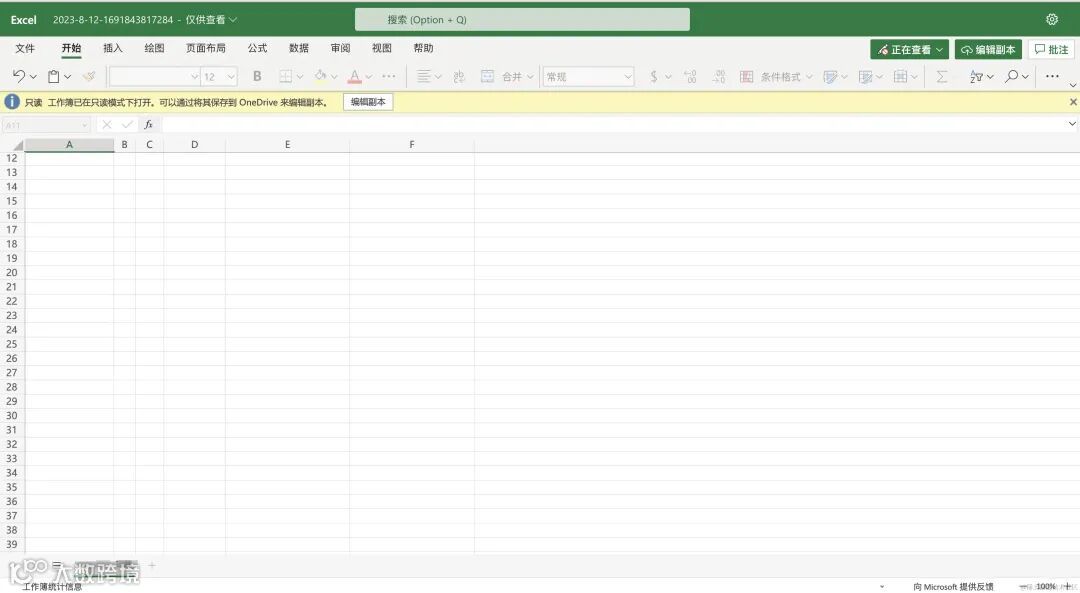This screenshot has height=593, width=1080.
Task: Open the font name combo box
Action: pos(154,76)
